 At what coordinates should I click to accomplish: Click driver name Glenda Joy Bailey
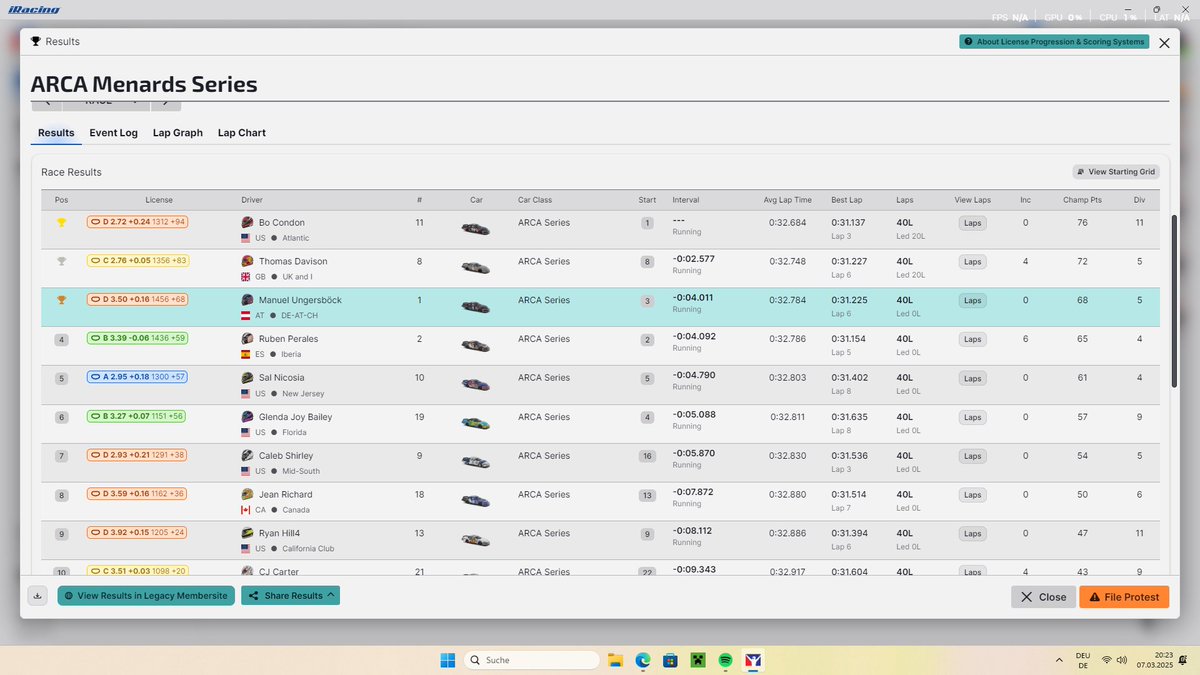(x=296, y=417)
